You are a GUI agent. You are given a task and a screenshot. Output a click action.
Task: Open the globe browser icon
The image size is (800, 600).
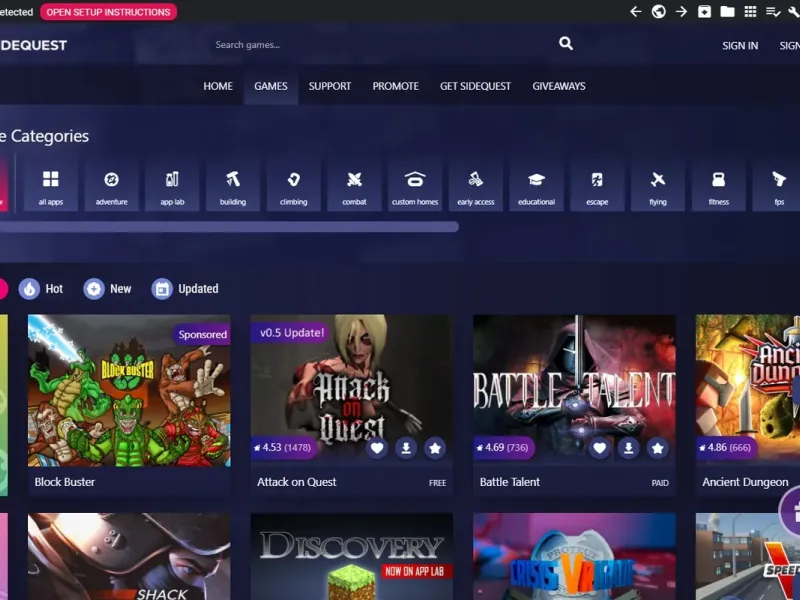coord(659,11)
